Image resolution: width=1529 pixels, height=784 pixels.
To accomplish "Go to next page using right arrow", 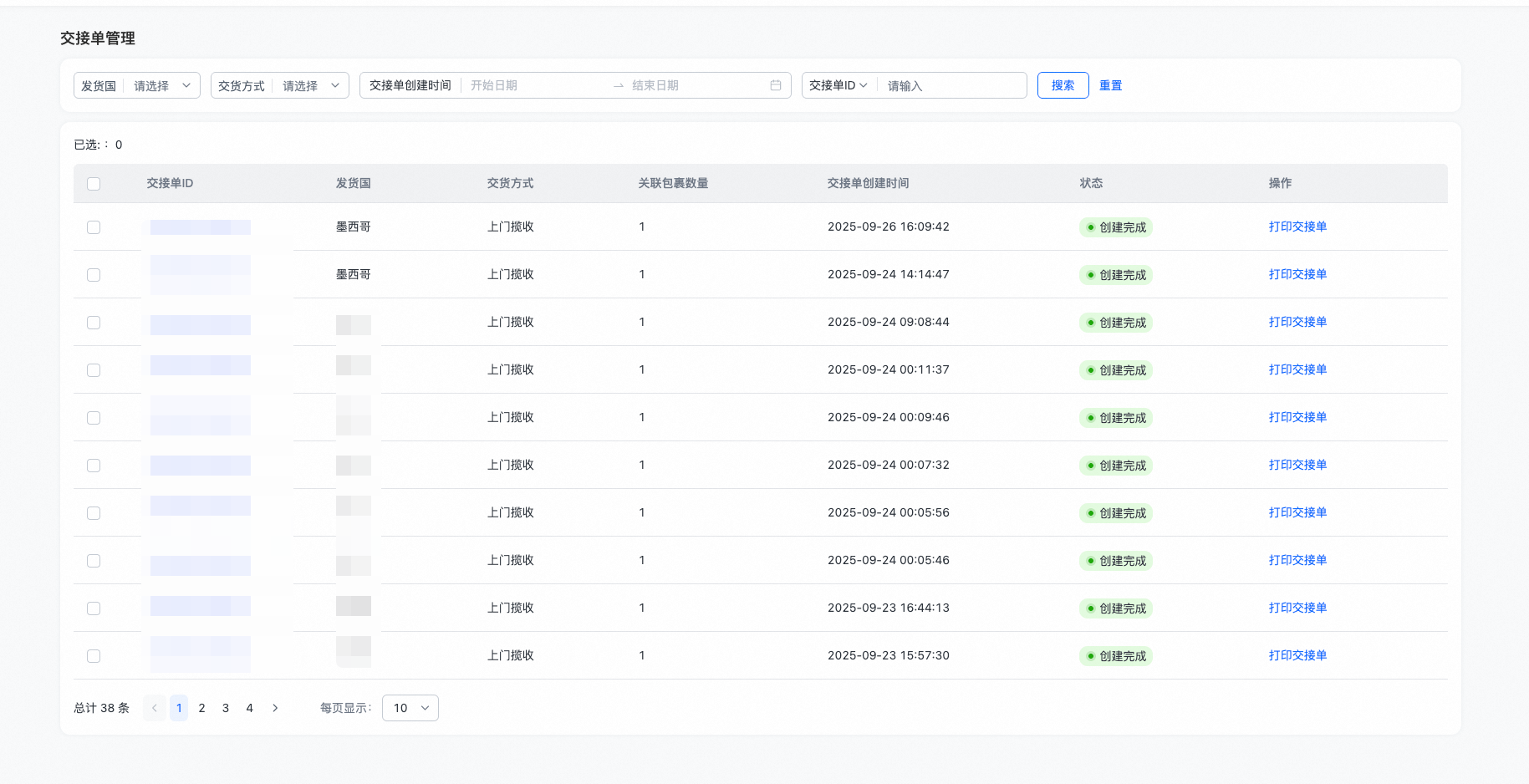I will pos(275,708).
